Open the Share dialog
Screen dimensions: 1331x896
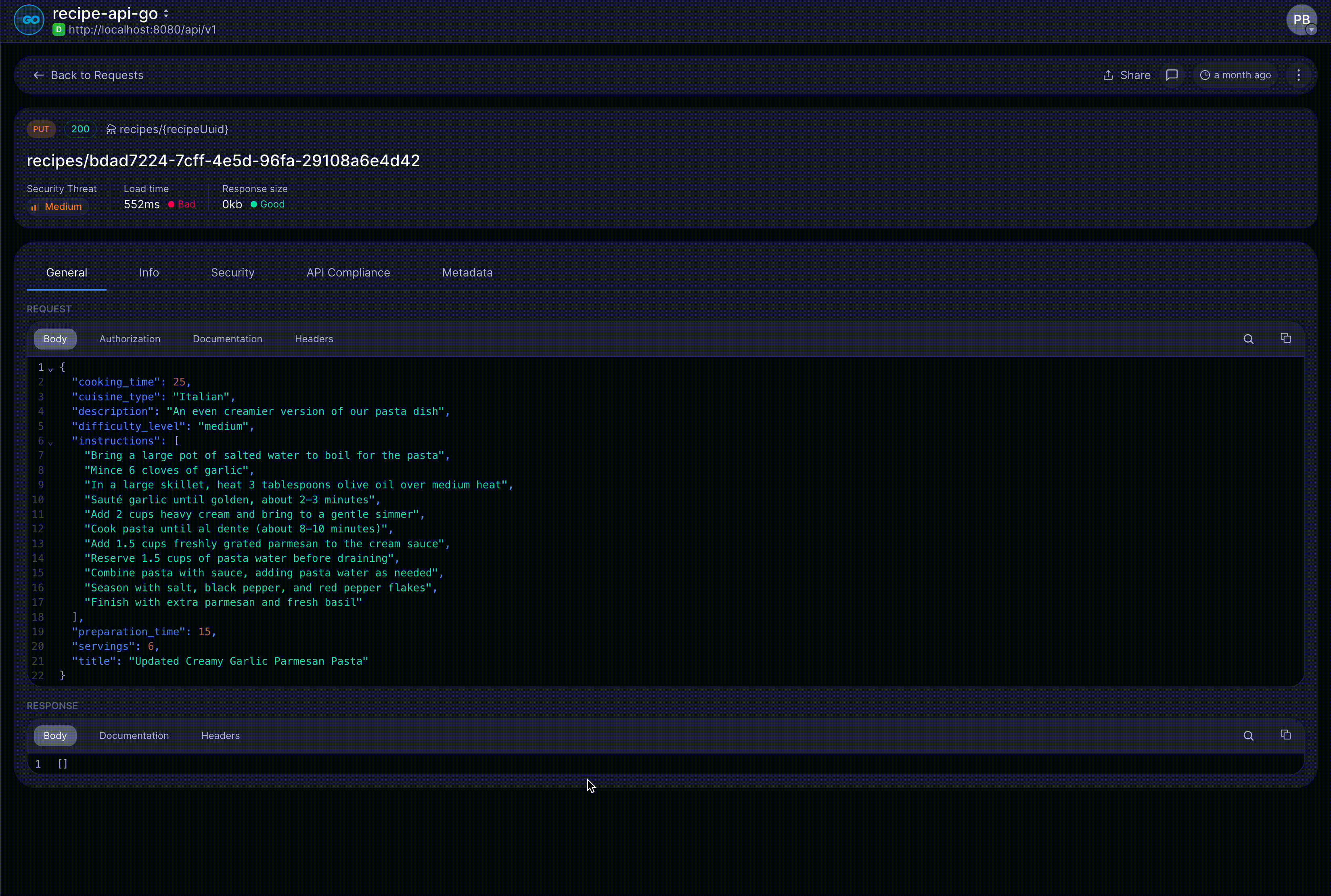click(1126, 75)
